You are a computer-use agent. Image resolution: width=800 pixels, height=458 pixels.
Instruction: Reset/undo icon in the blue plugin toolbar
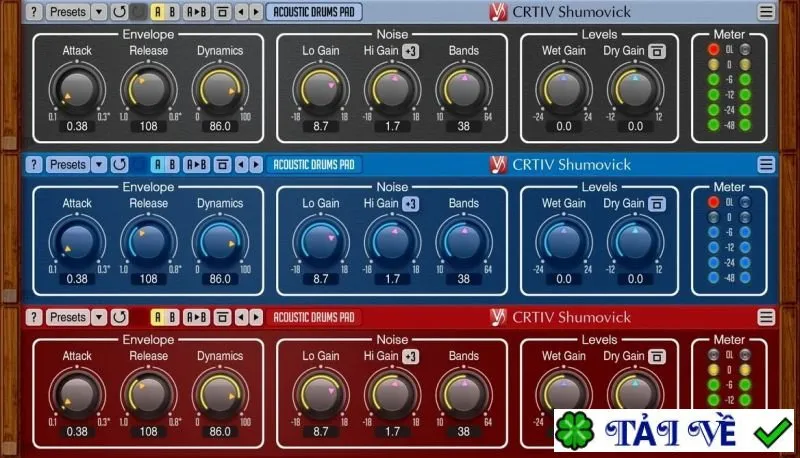click(x=119, y=165)
